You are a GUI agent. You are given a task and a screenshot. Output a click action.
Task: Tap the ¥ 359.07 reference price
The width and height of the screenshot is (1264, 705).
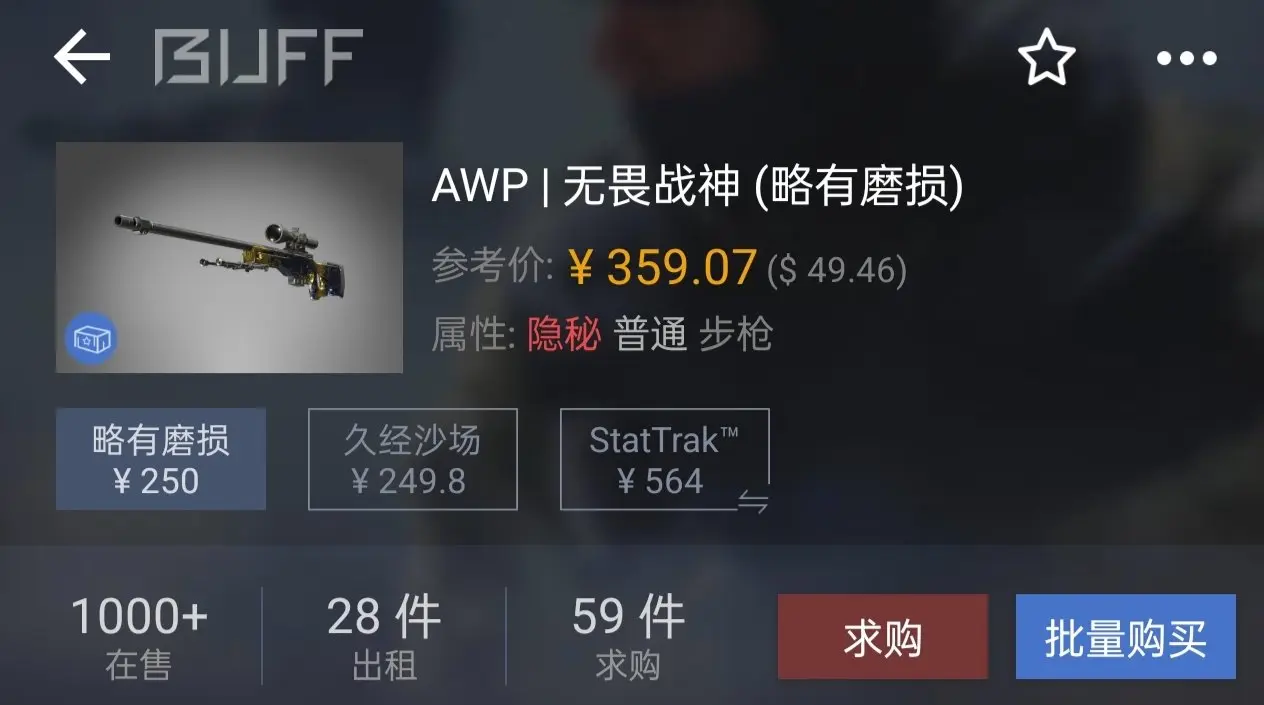coord(662,268)
